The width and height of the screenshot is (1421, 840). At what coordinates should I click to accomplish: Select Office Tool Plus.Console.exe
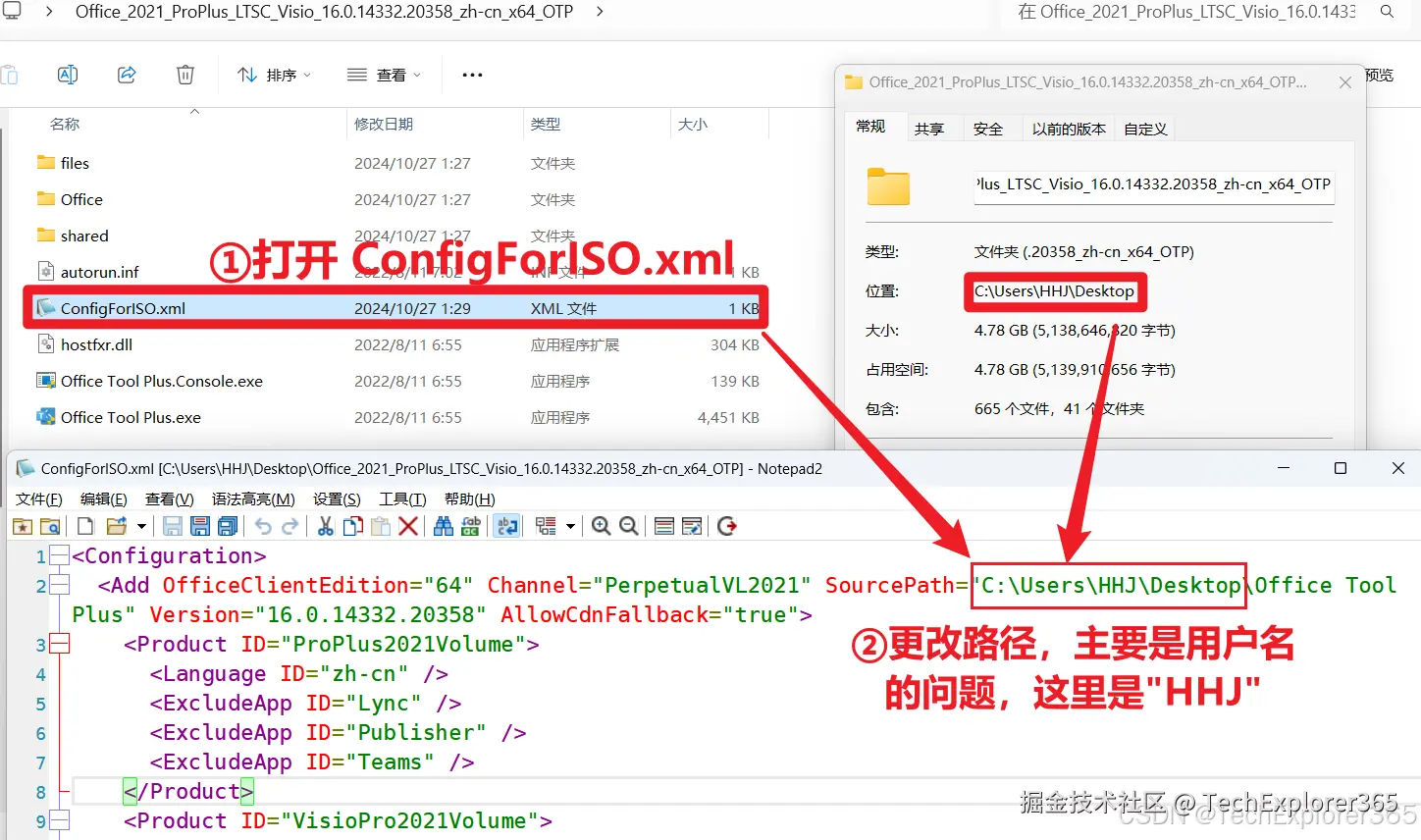(x=396, y=381)
